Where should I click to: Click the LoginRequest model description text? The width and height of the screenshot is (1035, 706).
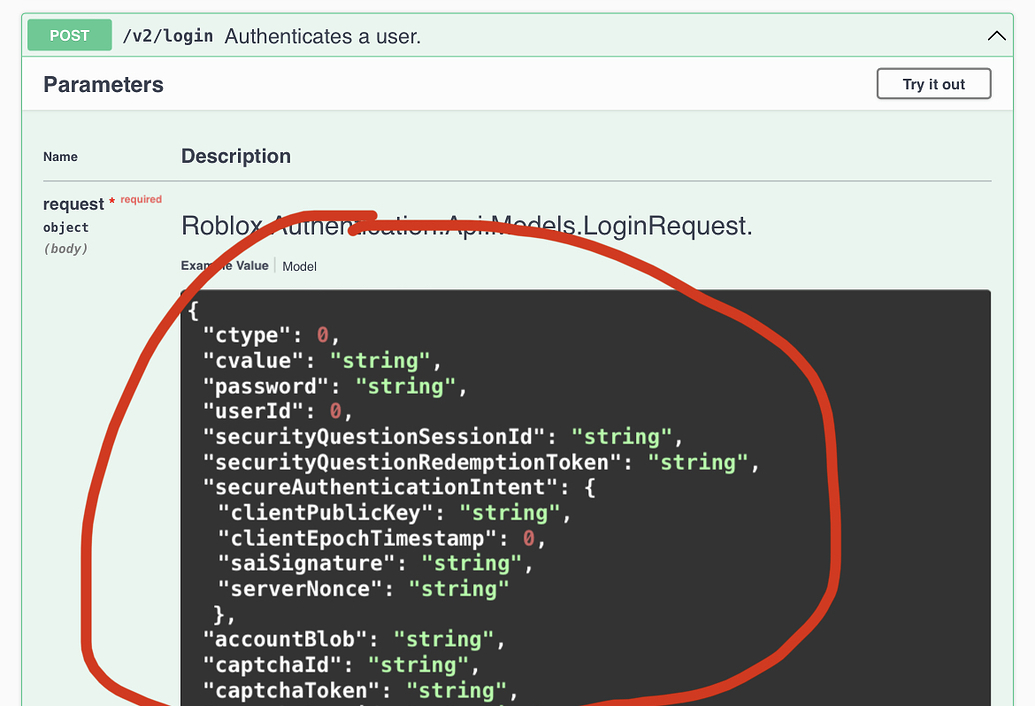pyautogui.click(x=467, y=226)
